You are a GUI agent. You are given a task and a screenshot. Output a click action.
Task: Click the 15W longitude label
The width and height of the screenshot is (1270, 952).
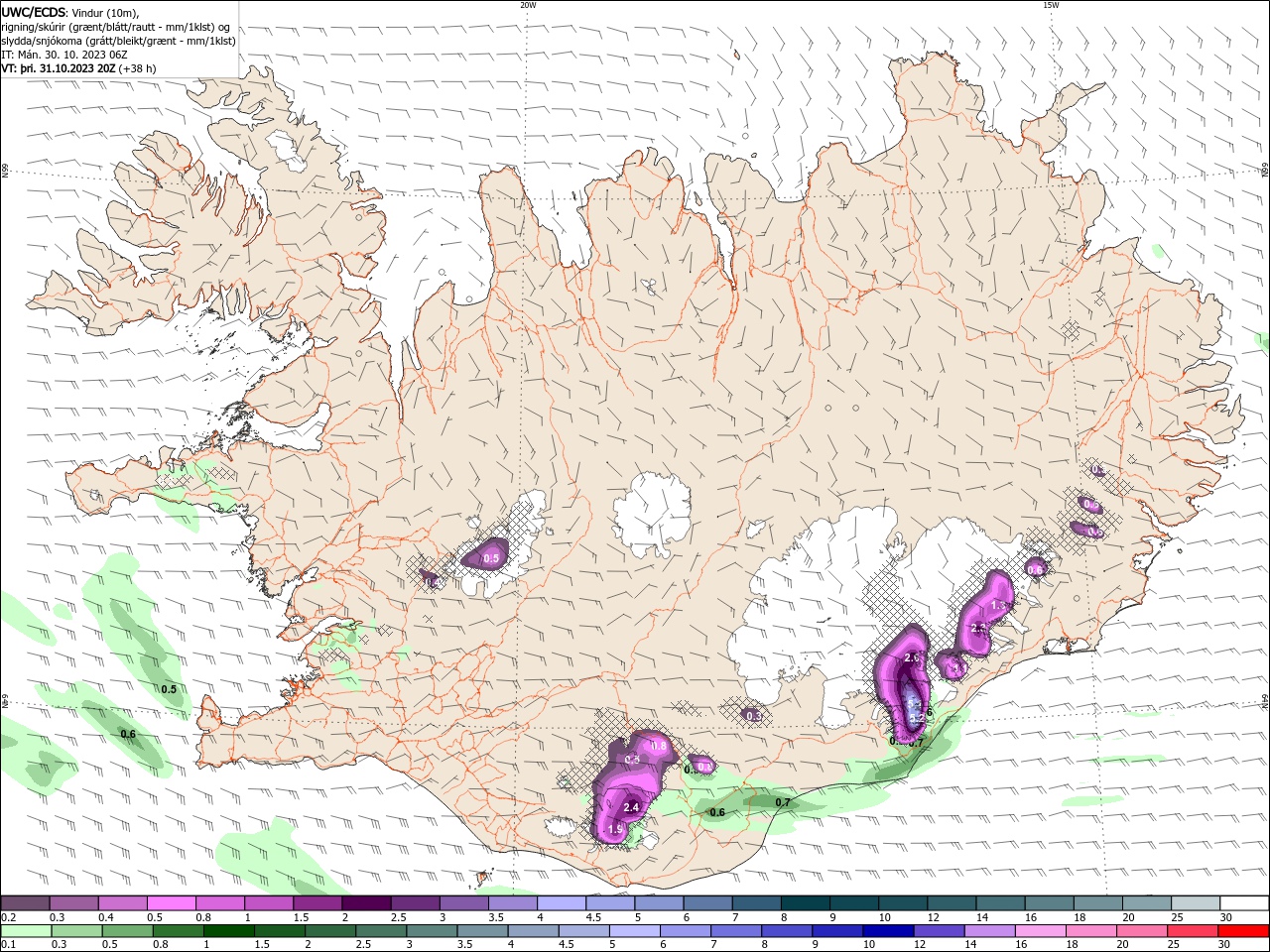point(1050,5)
